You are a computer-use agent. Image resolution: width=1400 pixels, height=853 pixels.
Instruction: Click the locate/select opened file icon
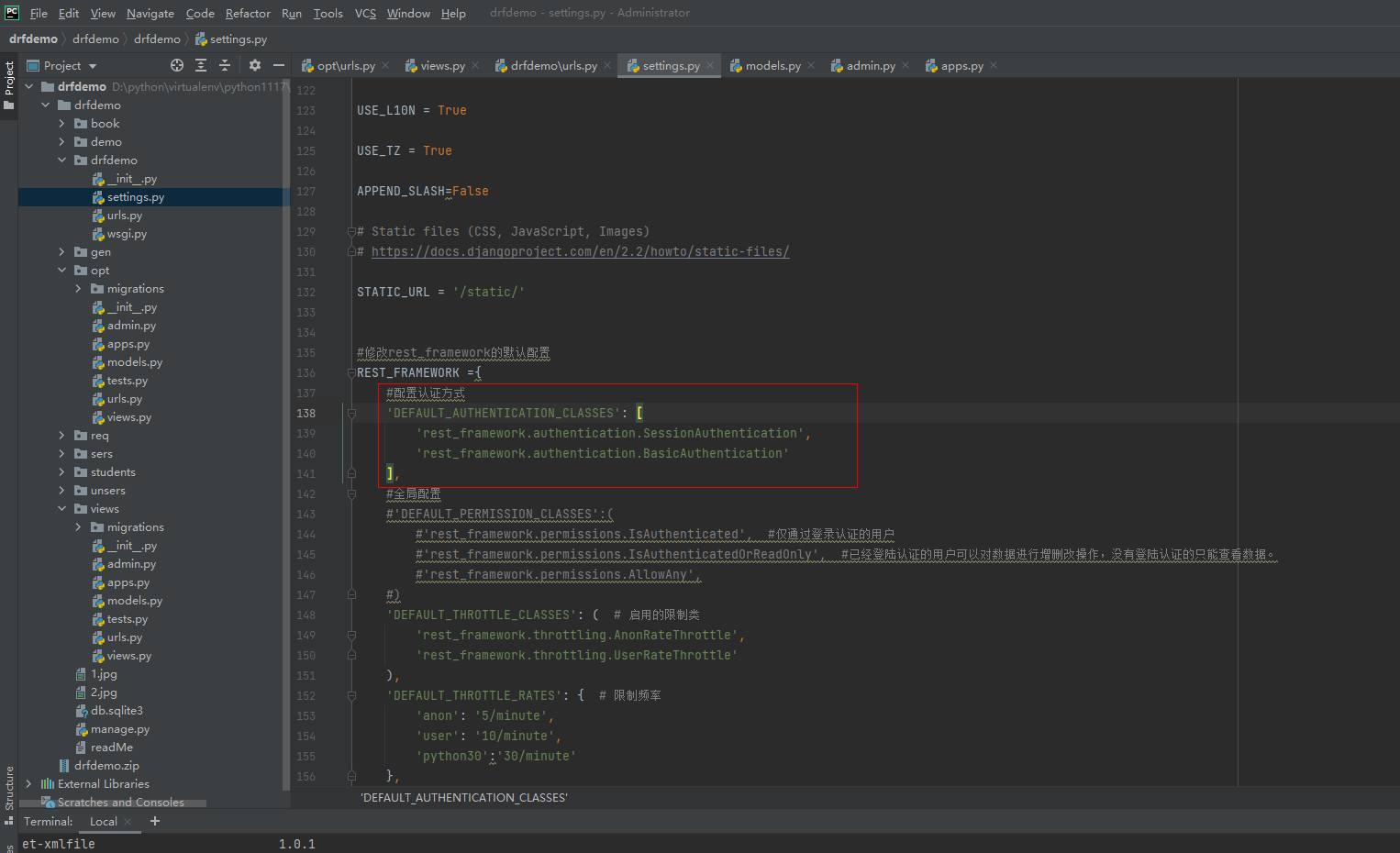tap(177, 65)
